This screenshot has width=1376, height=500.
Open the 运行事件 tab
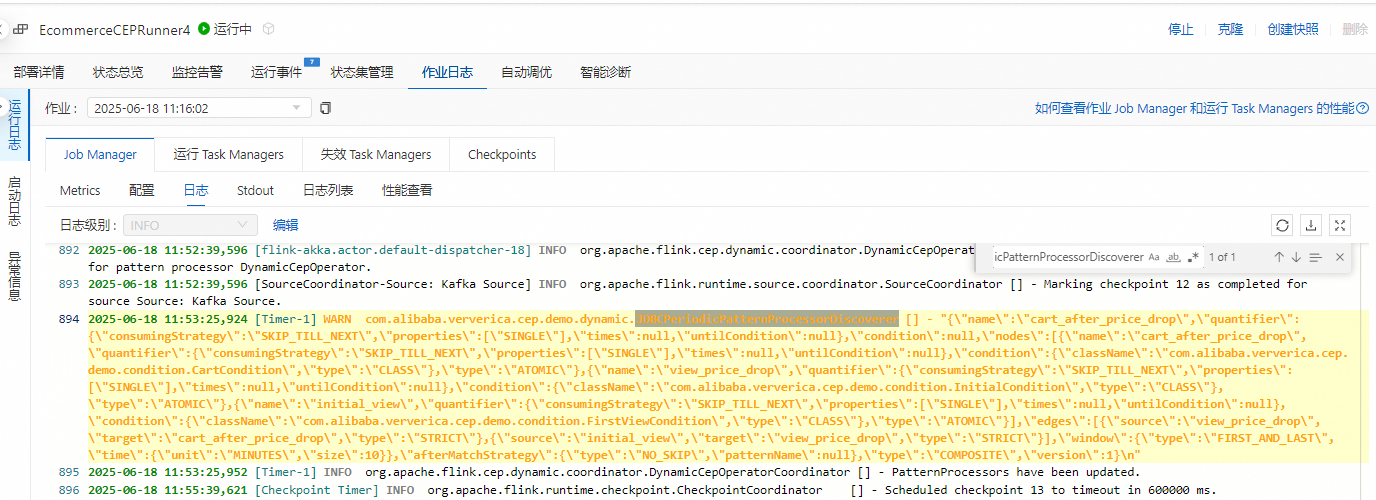[x=276, y=72]
